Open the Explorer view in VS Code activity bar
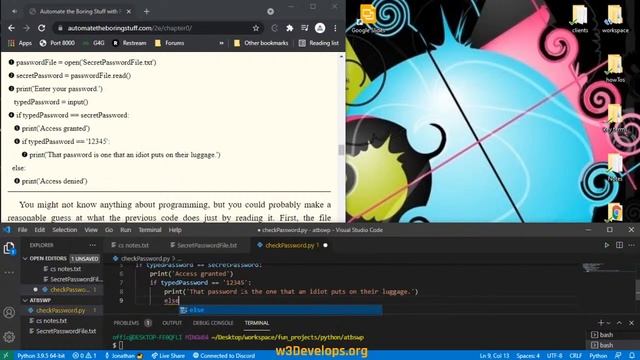The image size is (640, 360). [9, 248]
